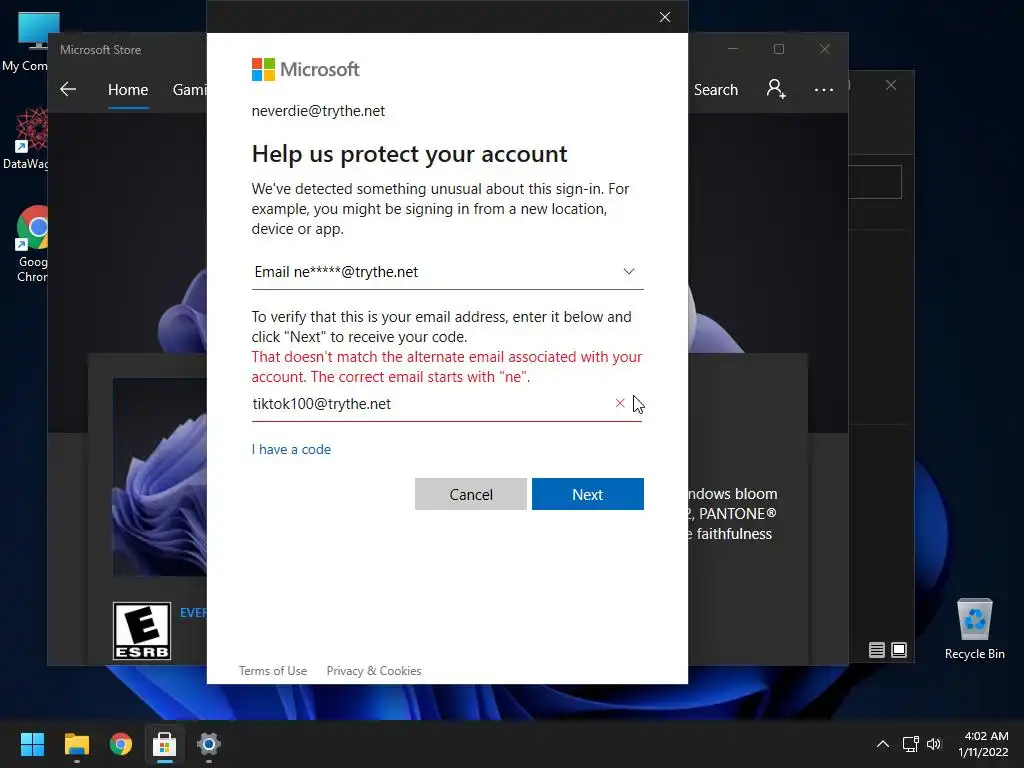Switch to the Home tab in Store
Viewport: 1024px width, 768px height.
point(128,89)
